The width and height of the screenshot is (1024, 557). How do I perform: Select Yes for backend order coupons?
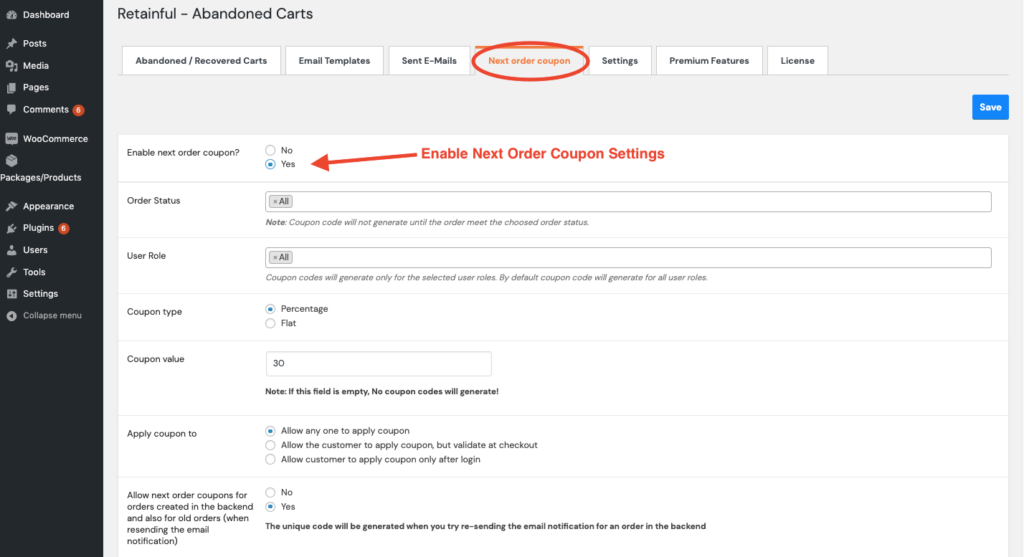tap(270, 507)
